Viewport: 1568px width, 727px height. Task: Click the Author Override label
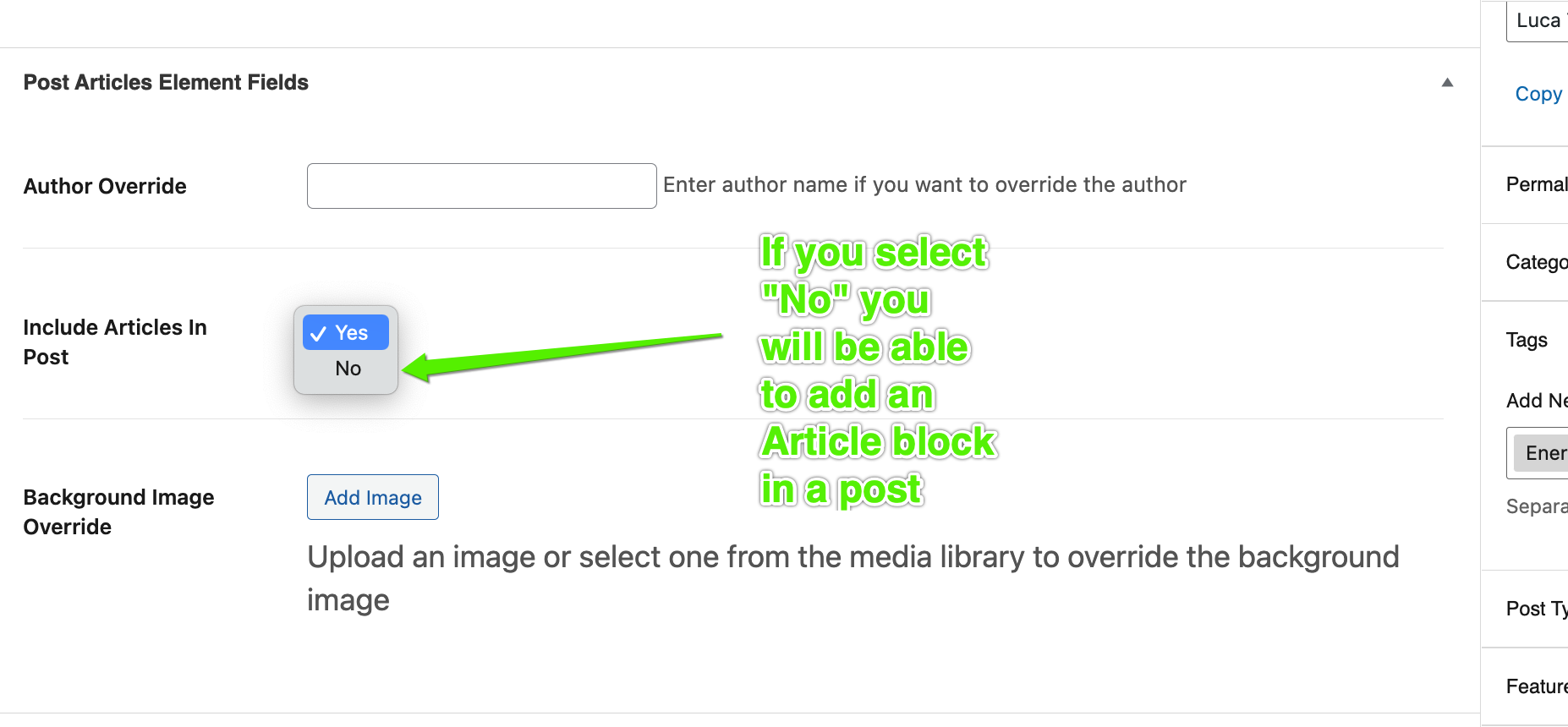click(105, 186)
